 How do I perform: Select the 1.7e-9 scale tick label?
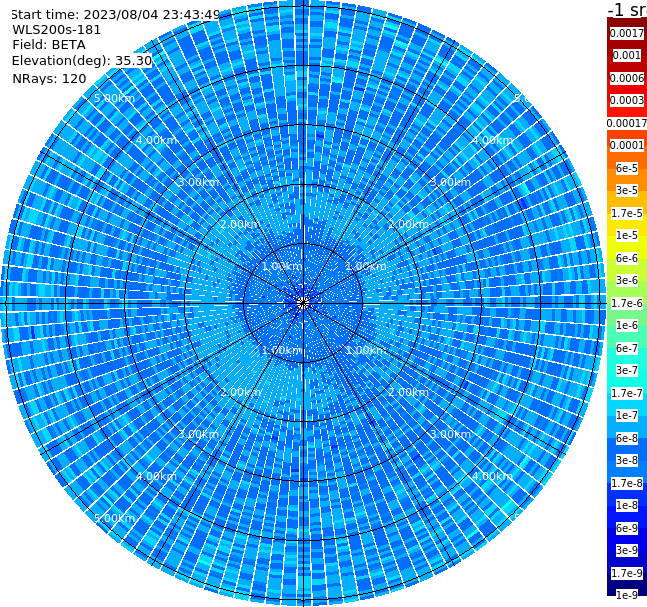pyautogui.click(x=627, y=573)
